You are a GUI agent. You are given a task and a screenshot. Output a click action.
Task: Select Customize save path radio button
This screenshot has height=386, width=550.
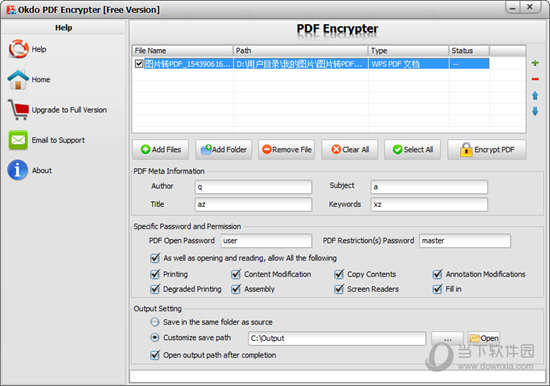(x=154, y=338)
